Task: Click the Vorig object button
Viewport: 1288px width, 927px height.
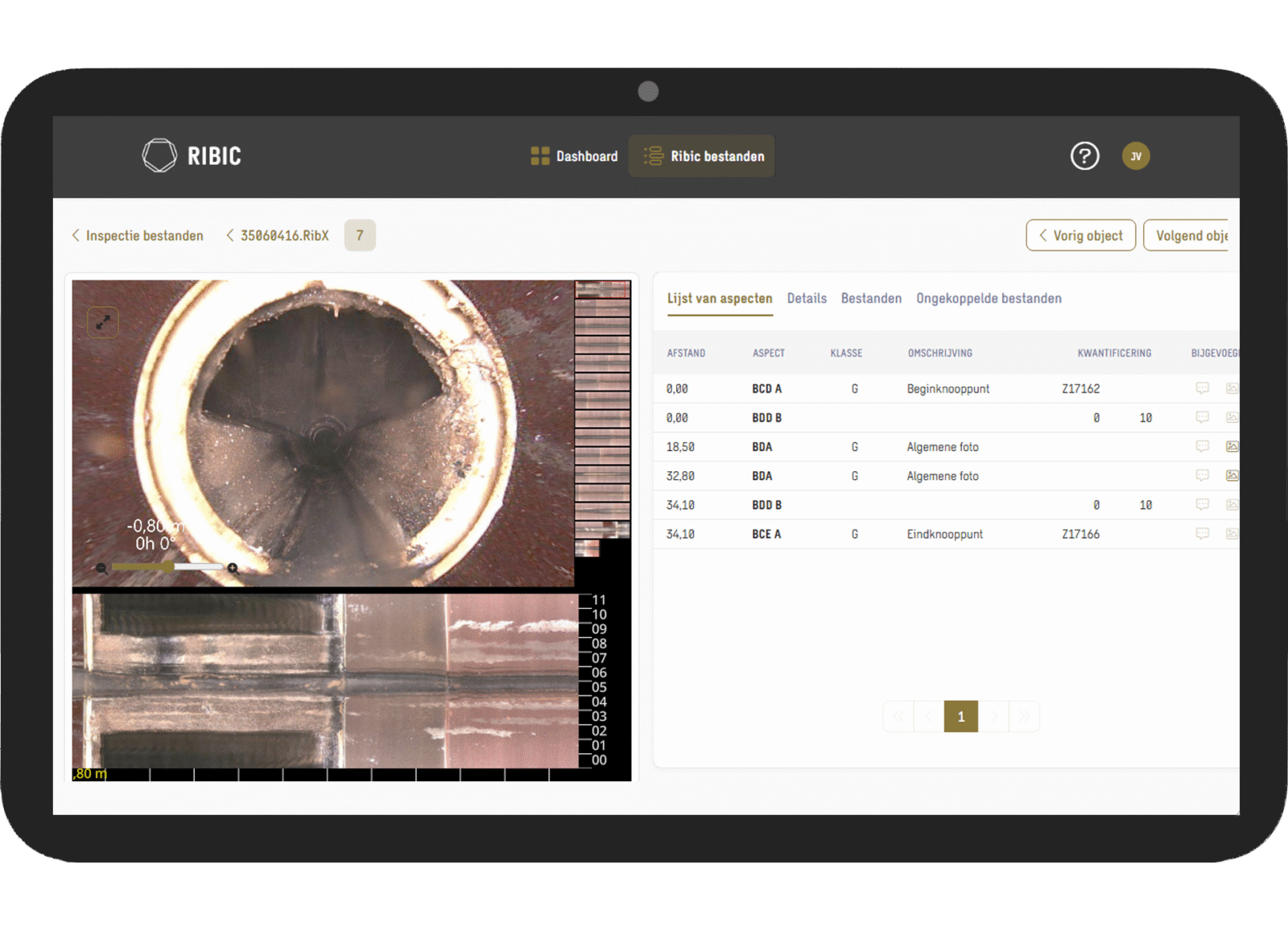Action: tap(1080, 235)
